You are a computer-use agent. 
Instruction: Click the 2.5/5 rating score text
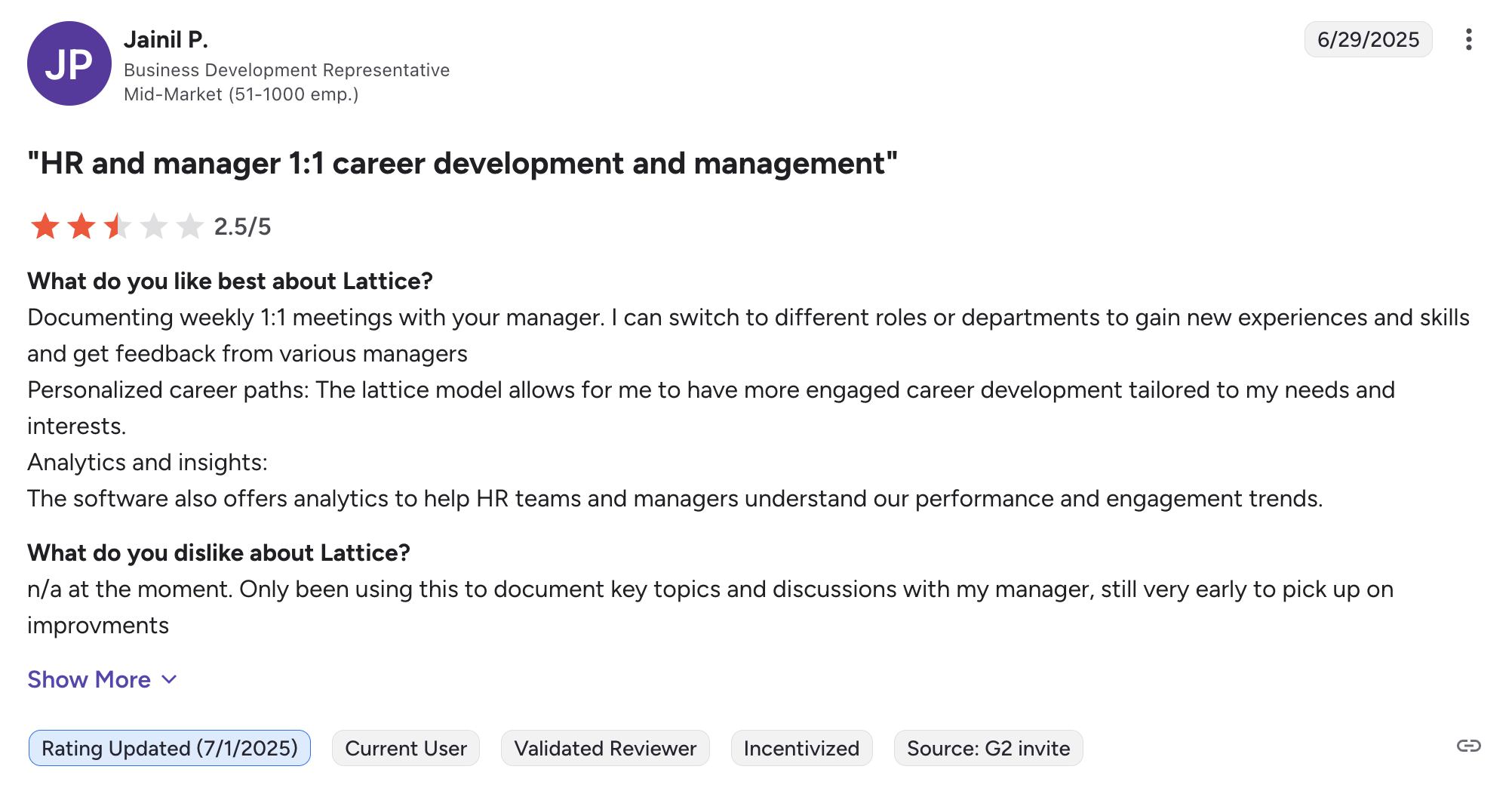click(x=242, y=226)
